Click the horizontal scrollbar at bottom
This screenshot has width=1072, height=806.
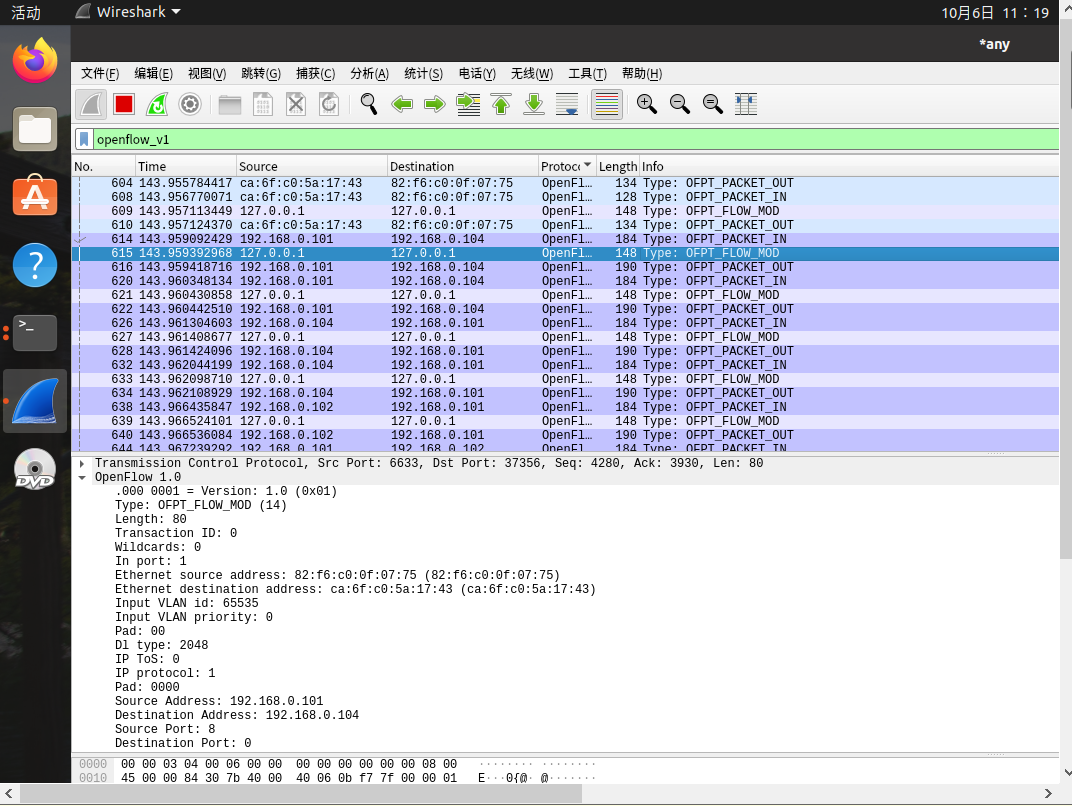click(x=301, y=793)
